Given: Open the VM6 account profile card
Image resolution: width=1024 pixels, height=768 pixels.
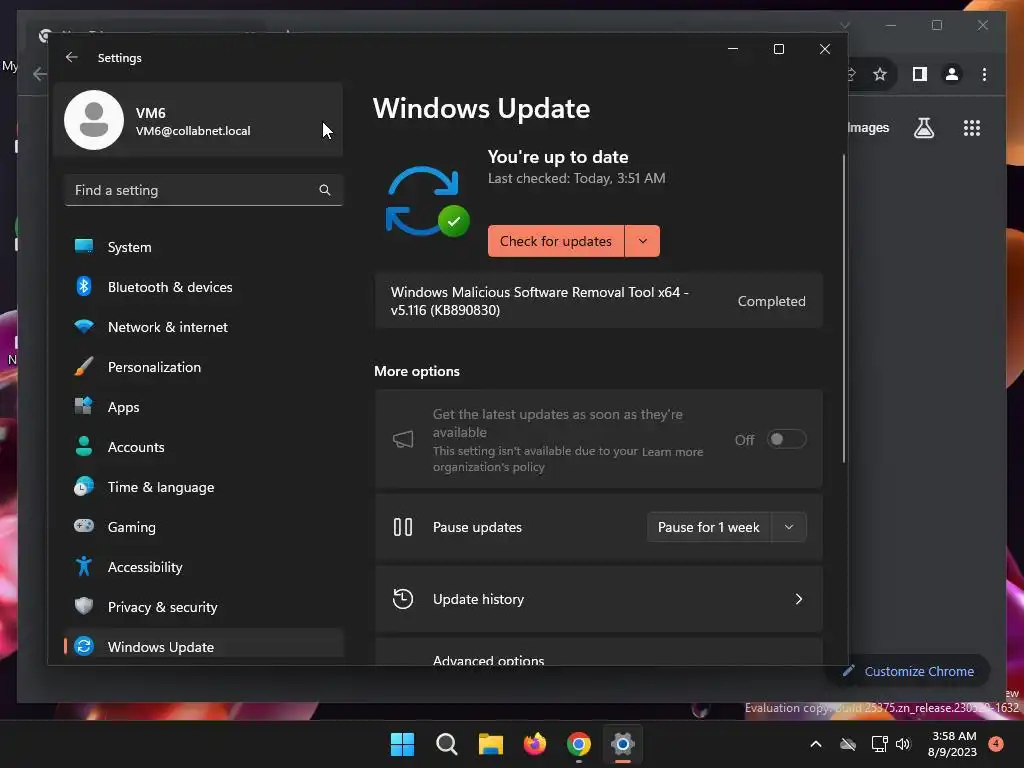Looking at the screenshot, I should tap(199, 120).
